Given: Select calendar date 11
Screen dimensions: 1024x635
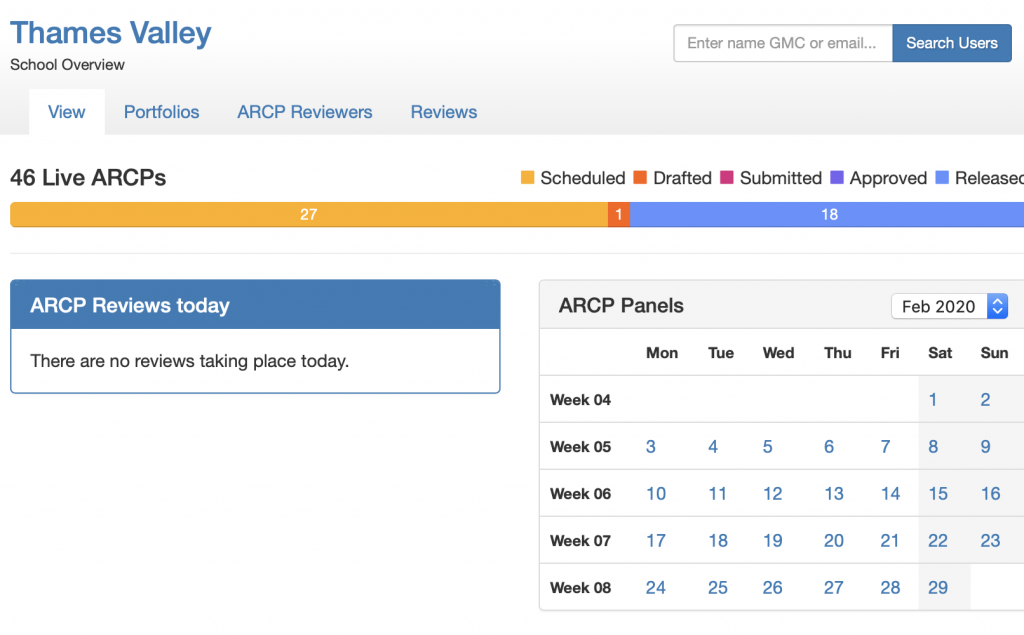Looking at the screenshot, I should coord(717,493).
